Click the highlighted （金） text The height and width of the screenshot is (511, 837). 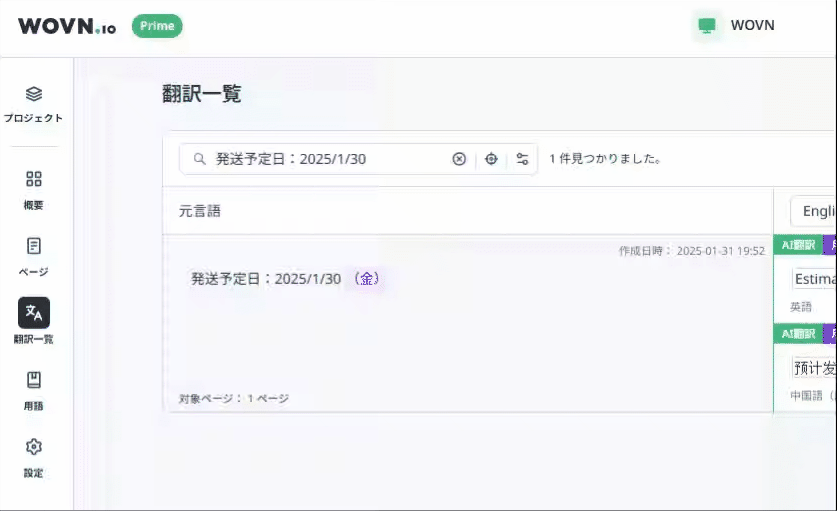(366, 279)
